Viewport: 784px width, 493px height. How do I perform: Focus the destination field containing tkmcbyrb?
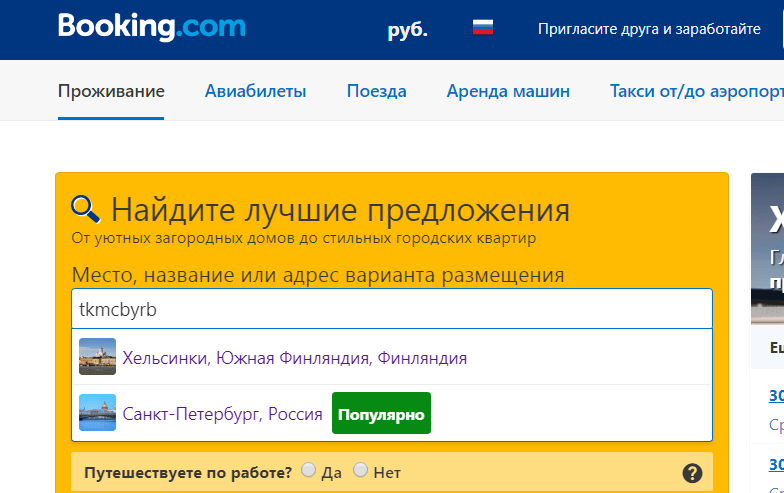[x=392, y=309]
